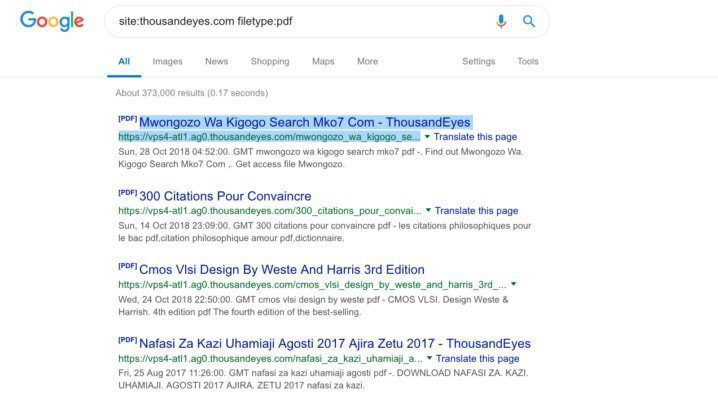Screen dimensions: 718x404
Task: Click the search query input field
Action: 300,21
